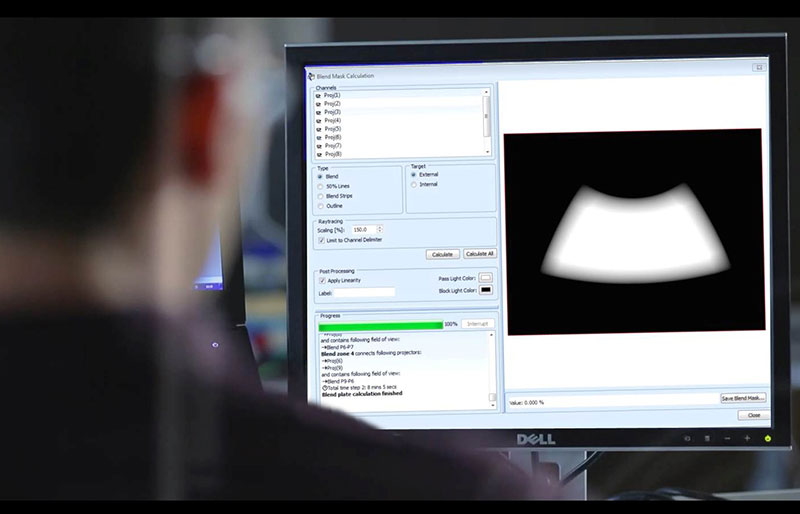800x514 pixels.
Task: Select the Proj(4) channel row
Action: (x=398, y=121)
